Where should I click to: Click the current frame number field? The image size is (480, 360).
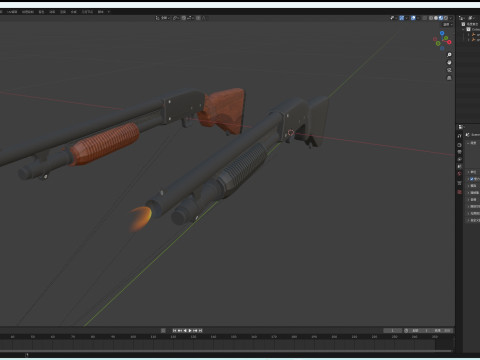[x=392, y=331]
